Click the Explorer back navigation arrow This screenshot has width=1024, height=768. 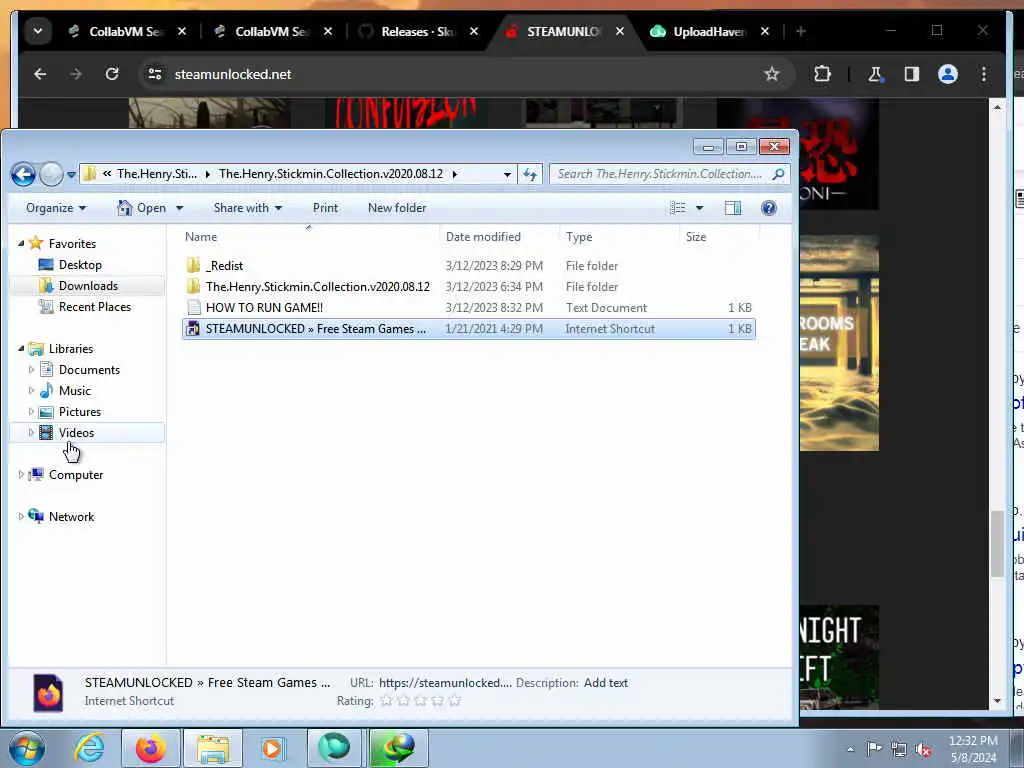click(24, 174)
